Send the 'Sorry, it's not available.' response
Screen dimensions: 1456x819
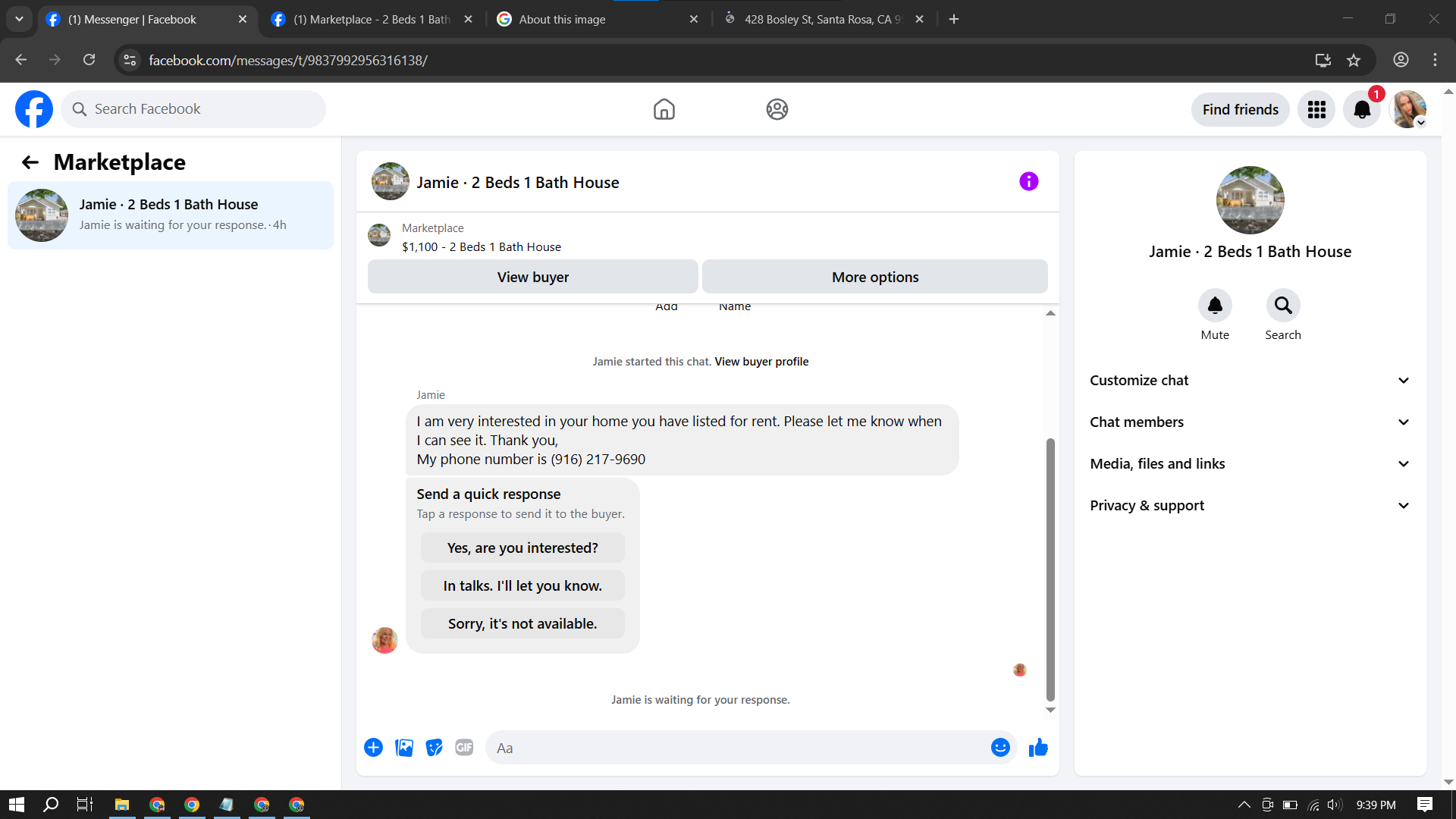[522, 623]
